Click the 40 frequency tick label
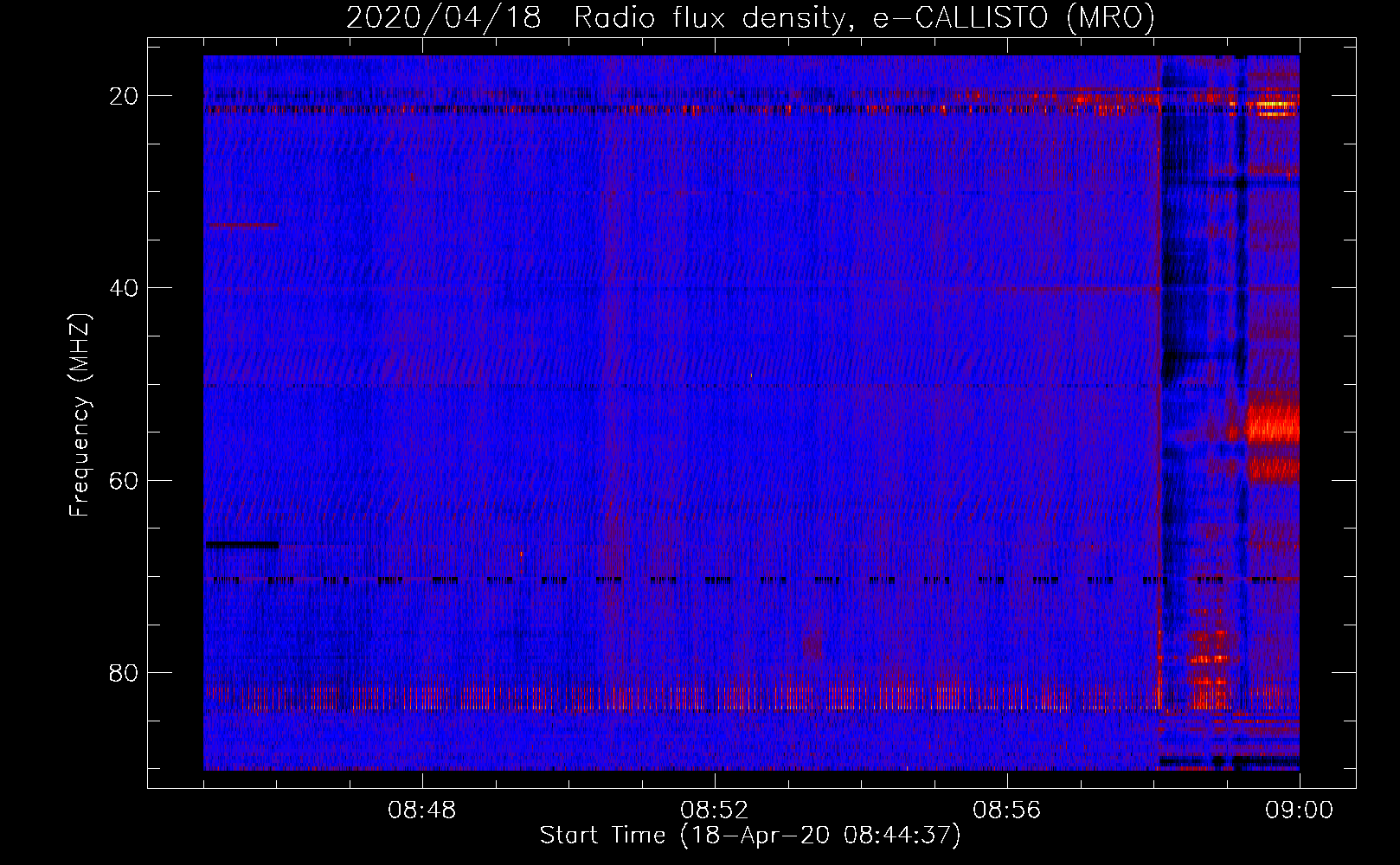This screenshot has height=865, width=1400. [x=125, y=288]
